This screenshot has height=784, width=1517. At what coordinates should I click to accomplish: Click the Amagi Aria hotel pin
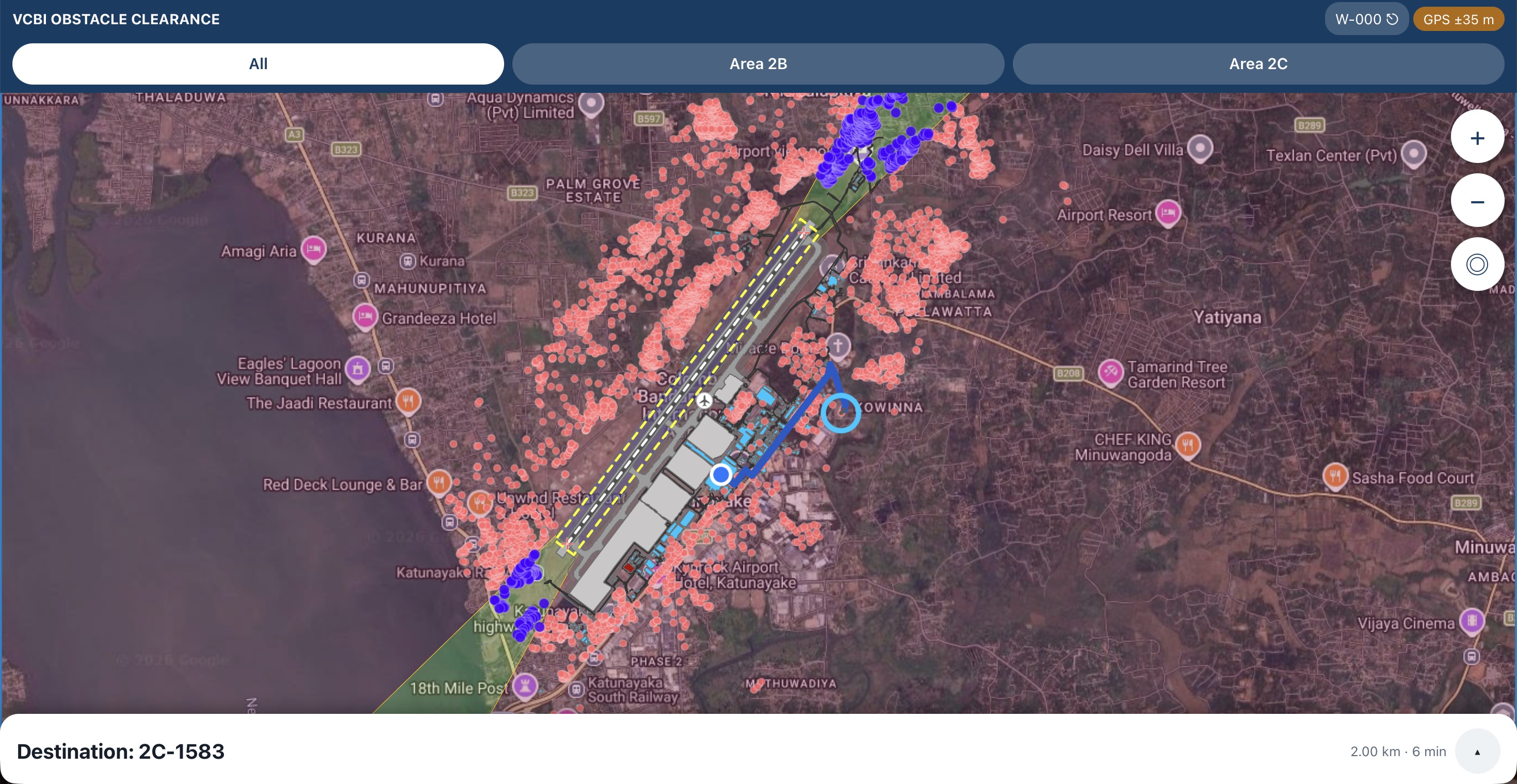[313, 250]
